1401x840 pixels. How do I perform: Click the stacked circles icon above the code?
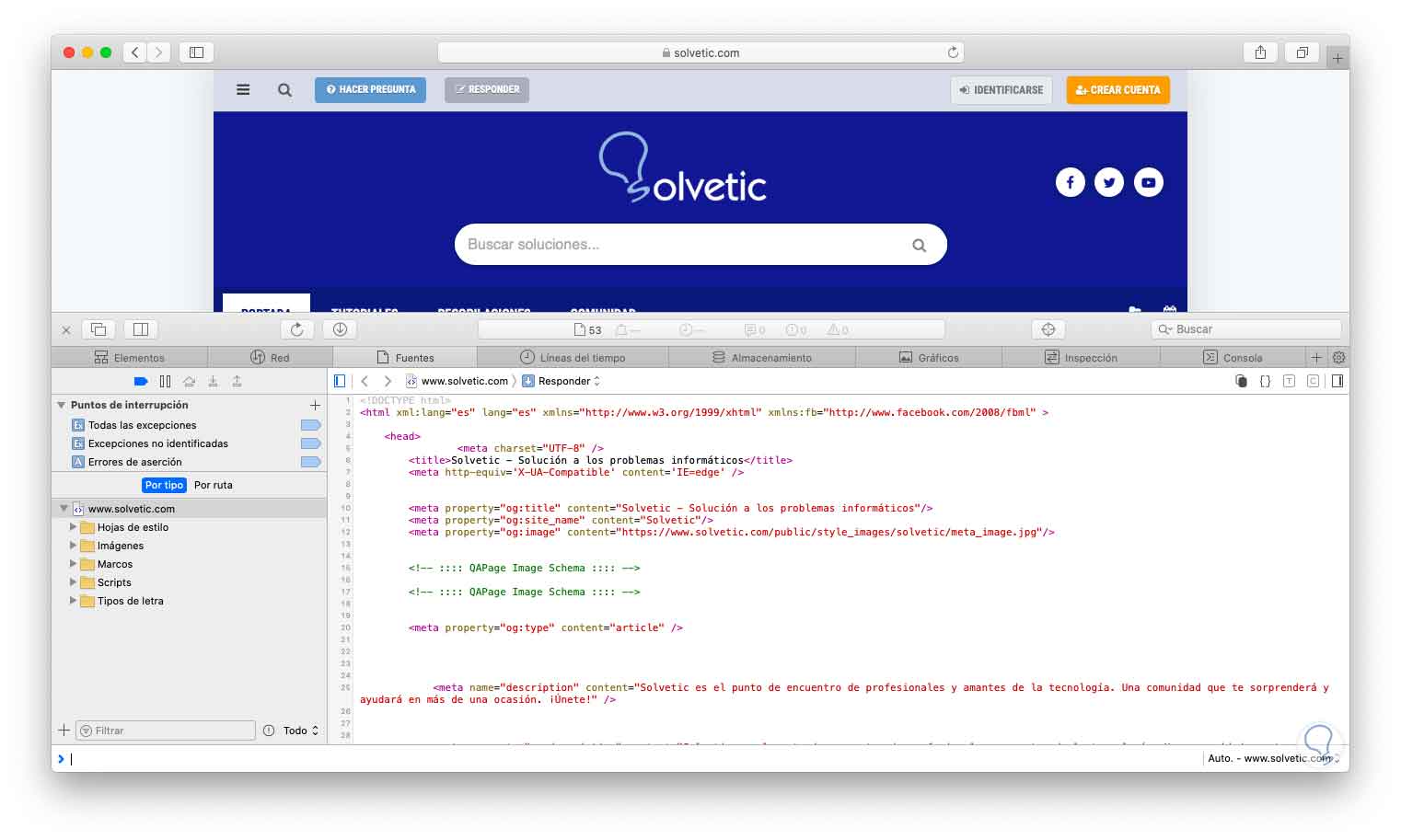pyautogui.click(x=1241, y=381)
